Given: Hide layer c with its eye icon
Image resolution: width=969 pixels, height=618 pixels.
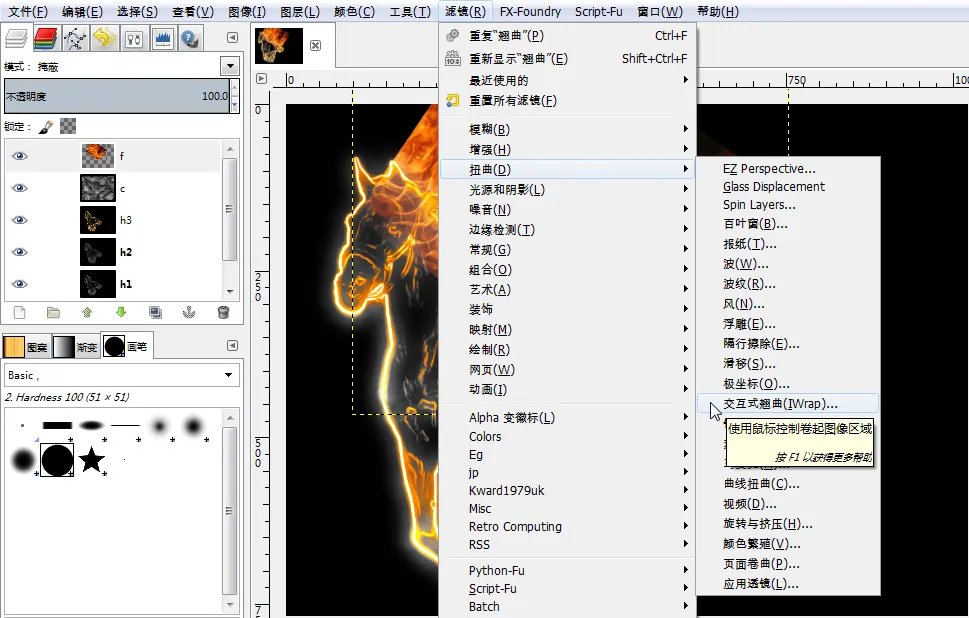Looking at the screenshot, I should pos(19,188).
